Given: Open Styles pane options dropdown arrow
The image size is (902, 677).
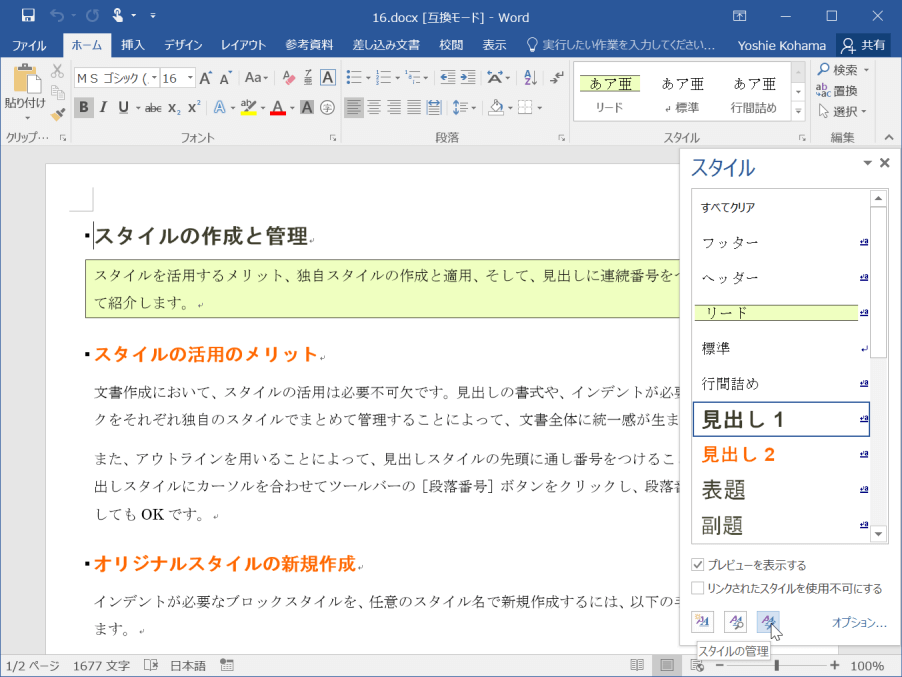Looking at the screenshot, I should click(867, 163).
